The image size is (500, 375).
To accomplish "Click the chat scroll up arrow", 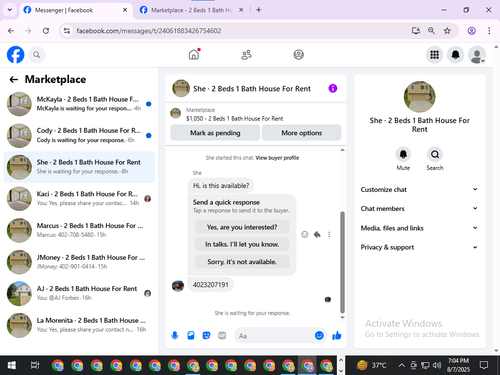I will click(342, 150).
